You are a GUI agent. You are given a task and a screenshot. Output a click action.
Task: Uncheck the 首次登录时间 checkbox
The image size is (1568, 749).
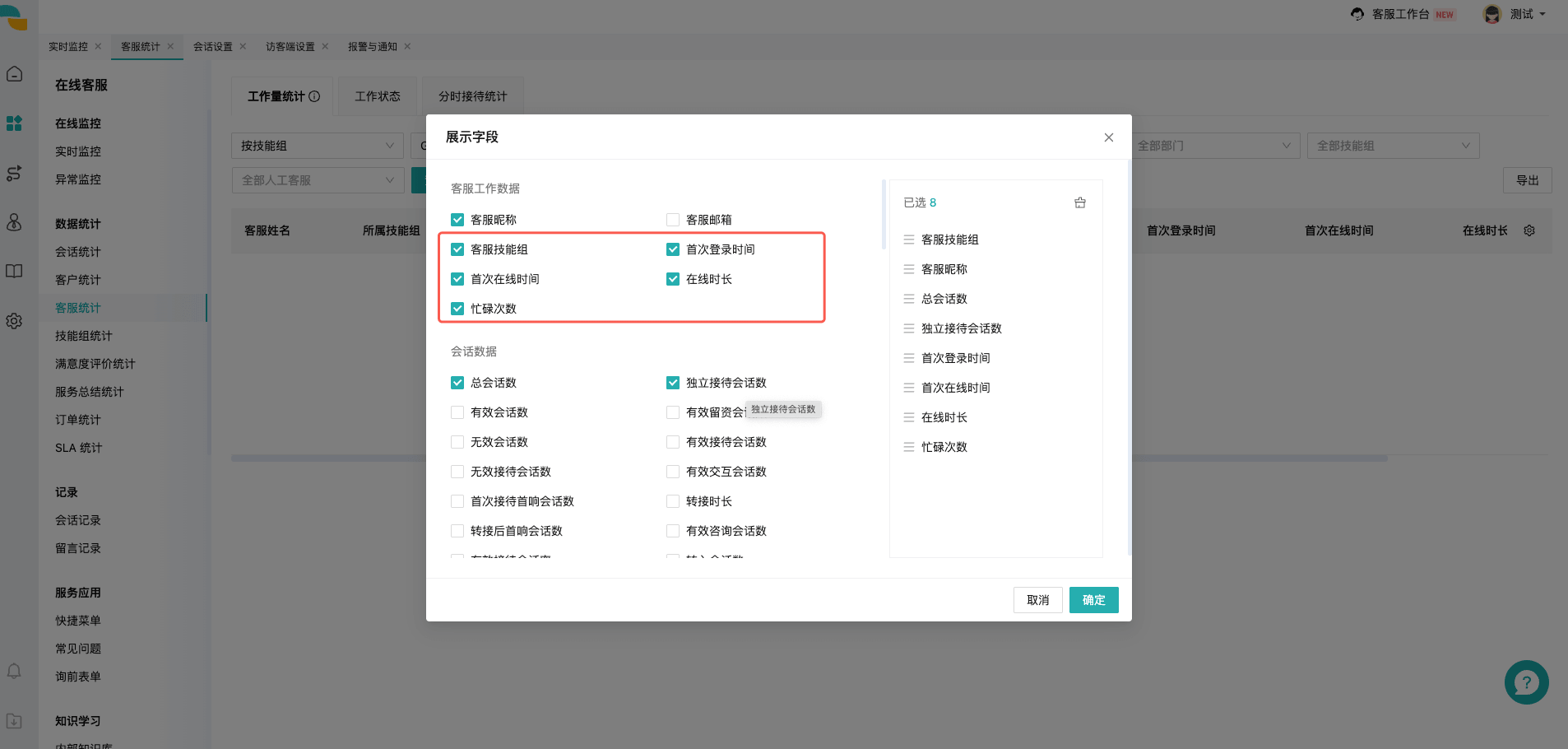(x=673, y=249)
